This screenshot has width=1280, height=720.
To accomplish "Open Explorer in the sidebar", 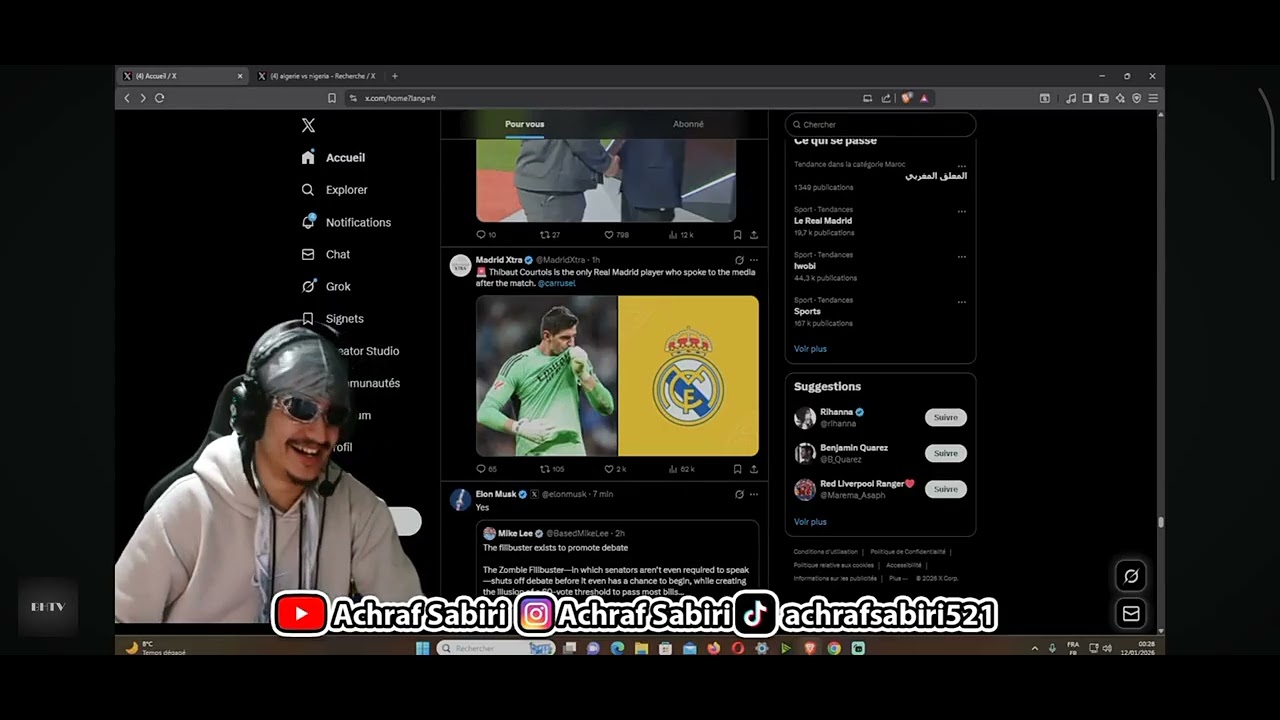I will click(x=335, y=190).
